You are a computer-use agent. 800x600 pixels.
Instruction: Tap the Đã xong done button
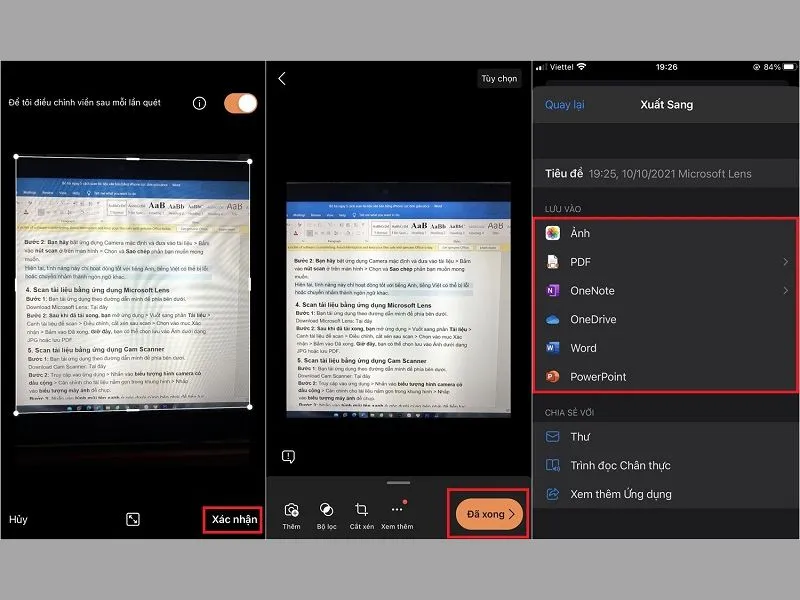(x=488, y=514)
